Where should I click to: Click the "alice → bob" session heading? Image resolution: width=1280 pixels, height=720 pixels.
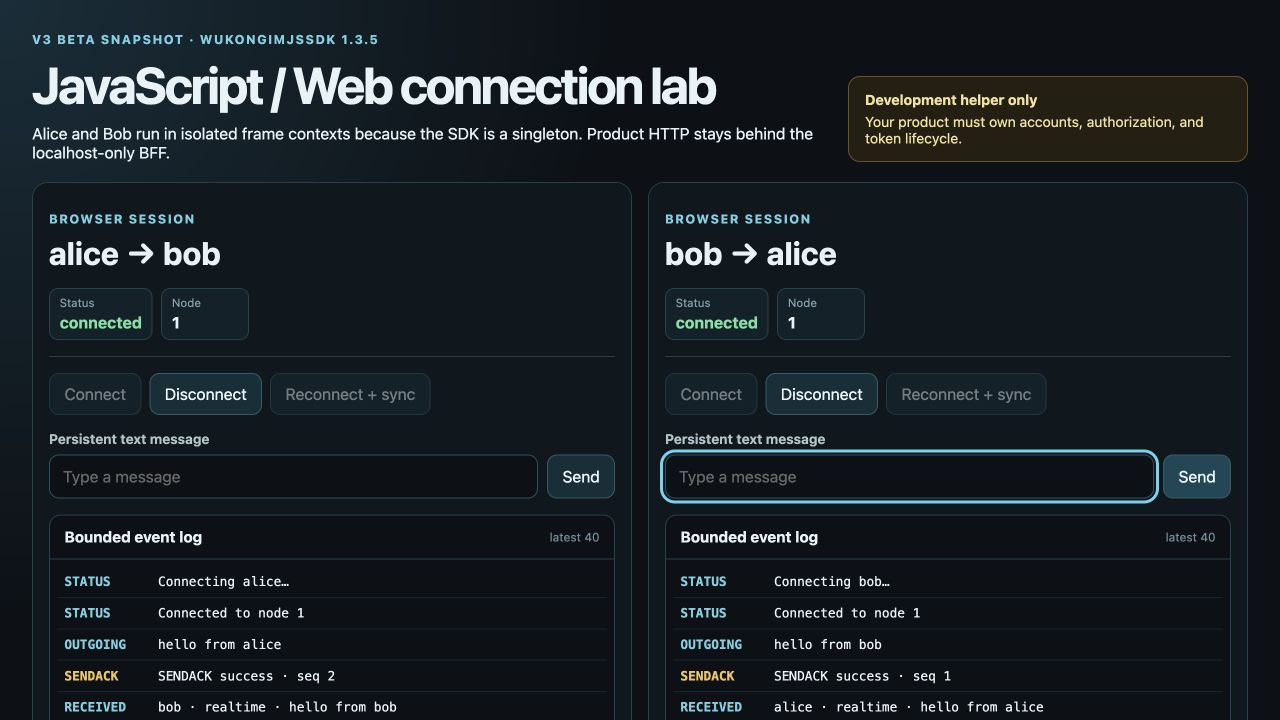tap(135, 254)
